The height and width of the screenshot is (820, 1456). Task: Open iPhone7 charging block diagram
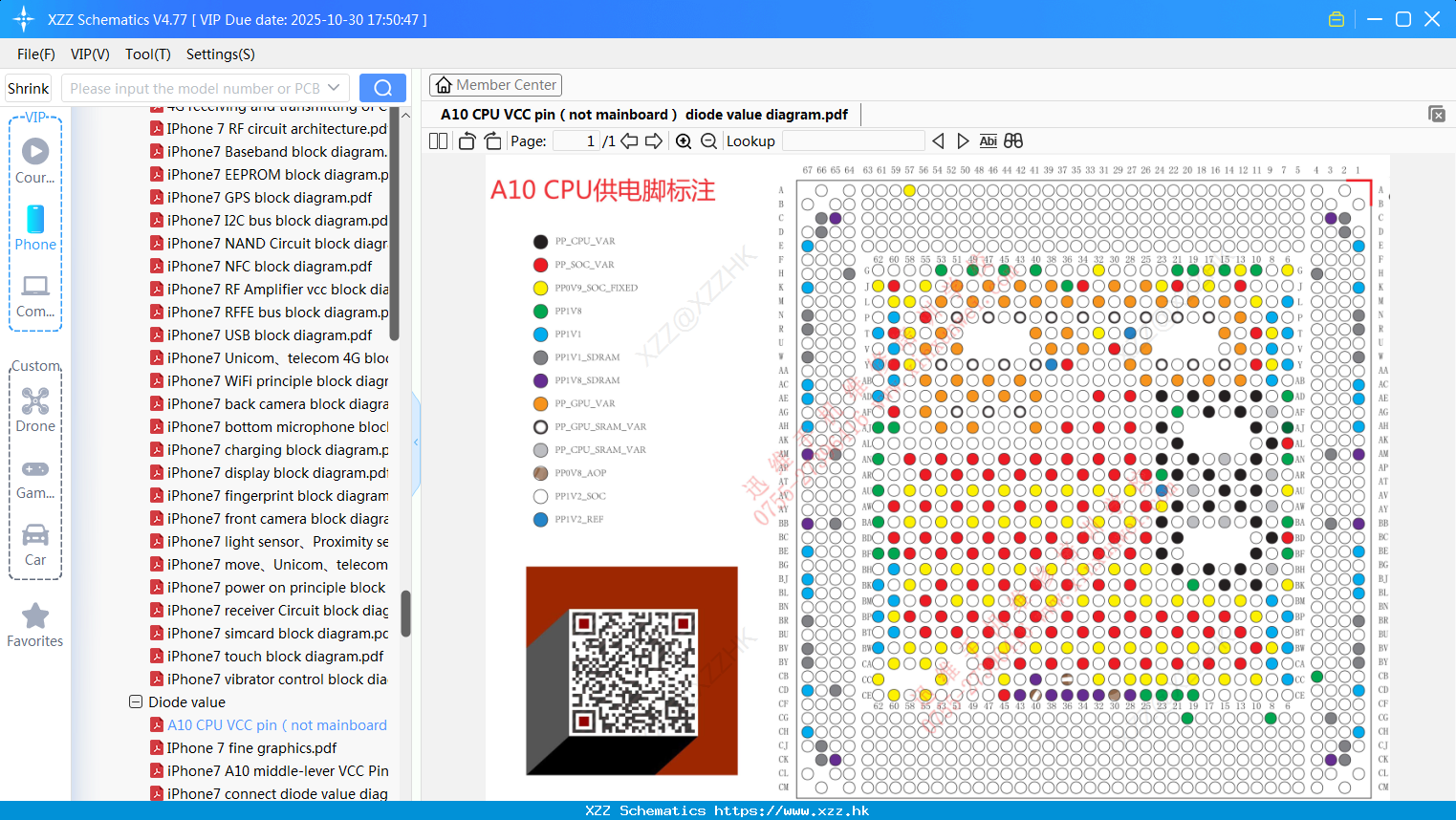tap(277, 450)
